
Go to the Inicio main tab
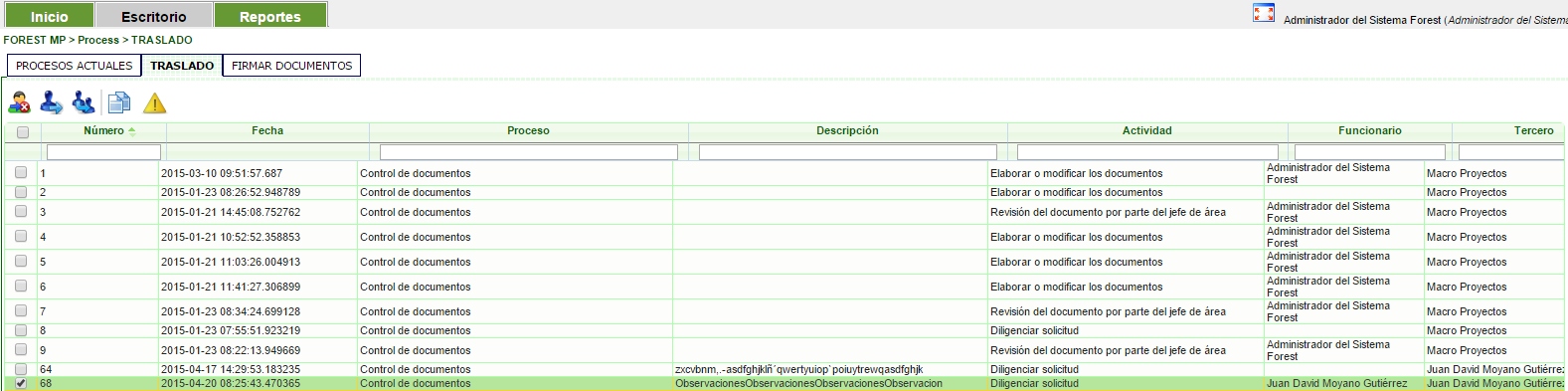point(50,16)
